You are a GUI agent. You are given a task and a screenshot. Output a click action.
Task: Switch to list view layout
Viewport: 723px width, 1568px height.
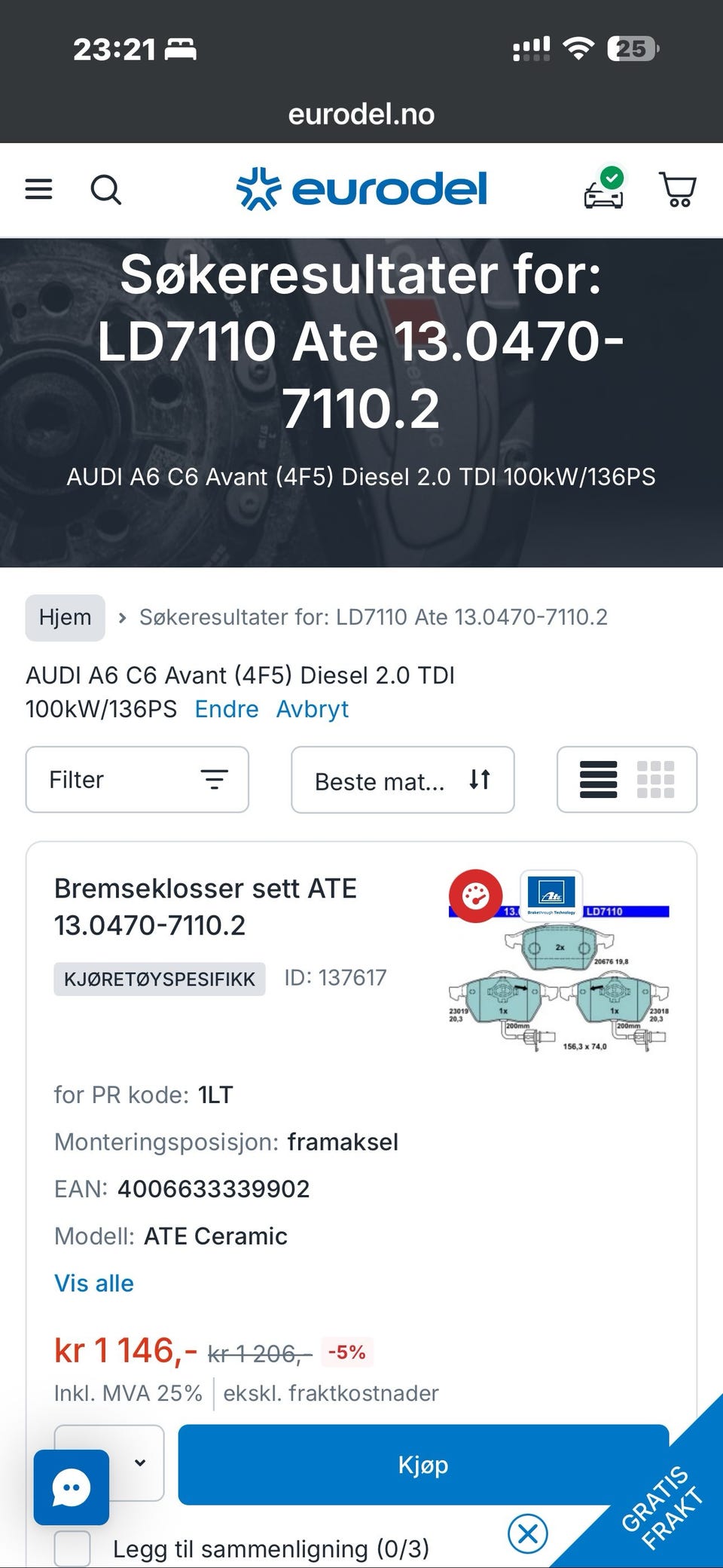coord(599,779)
